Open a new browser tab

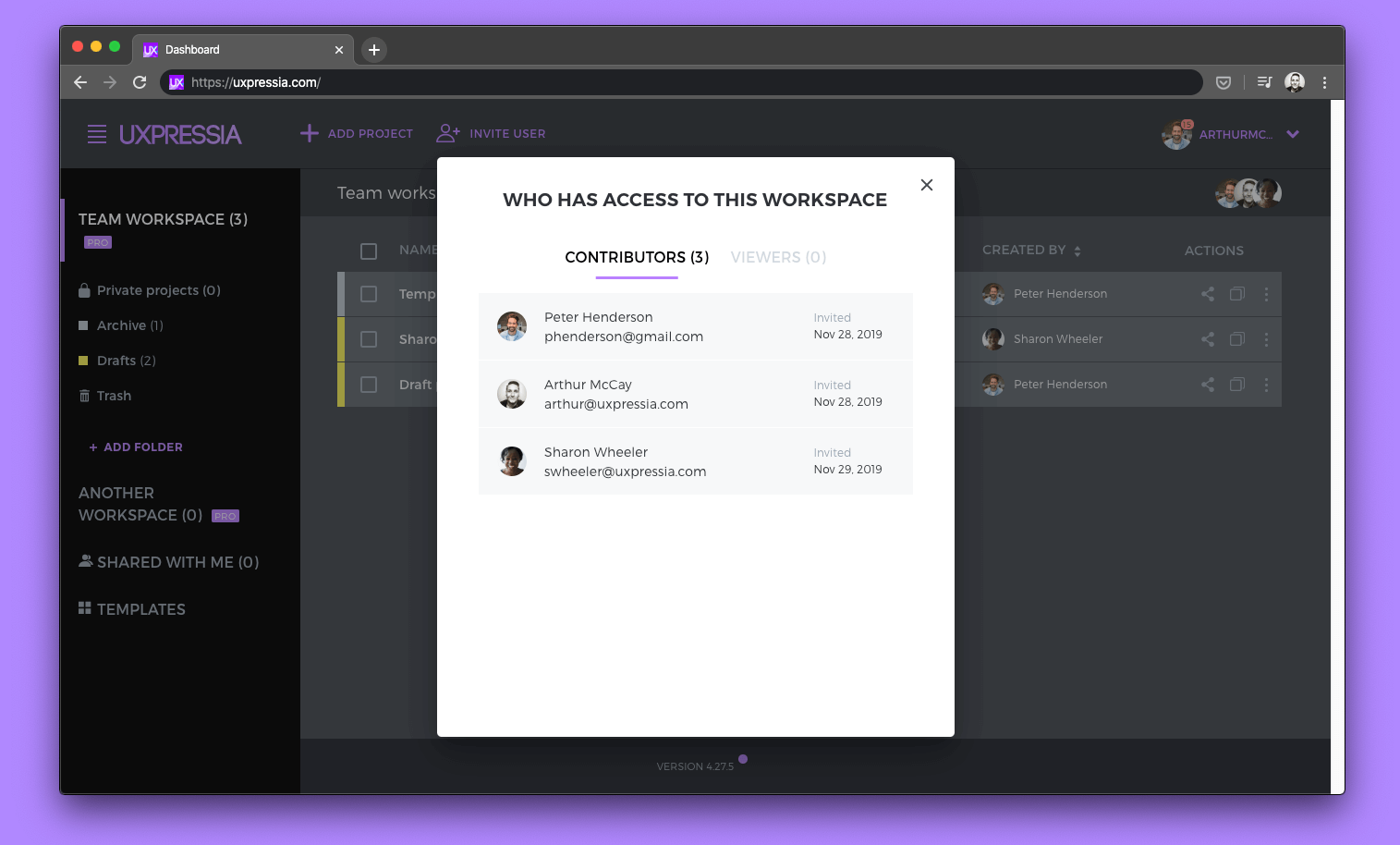[373, 50]
